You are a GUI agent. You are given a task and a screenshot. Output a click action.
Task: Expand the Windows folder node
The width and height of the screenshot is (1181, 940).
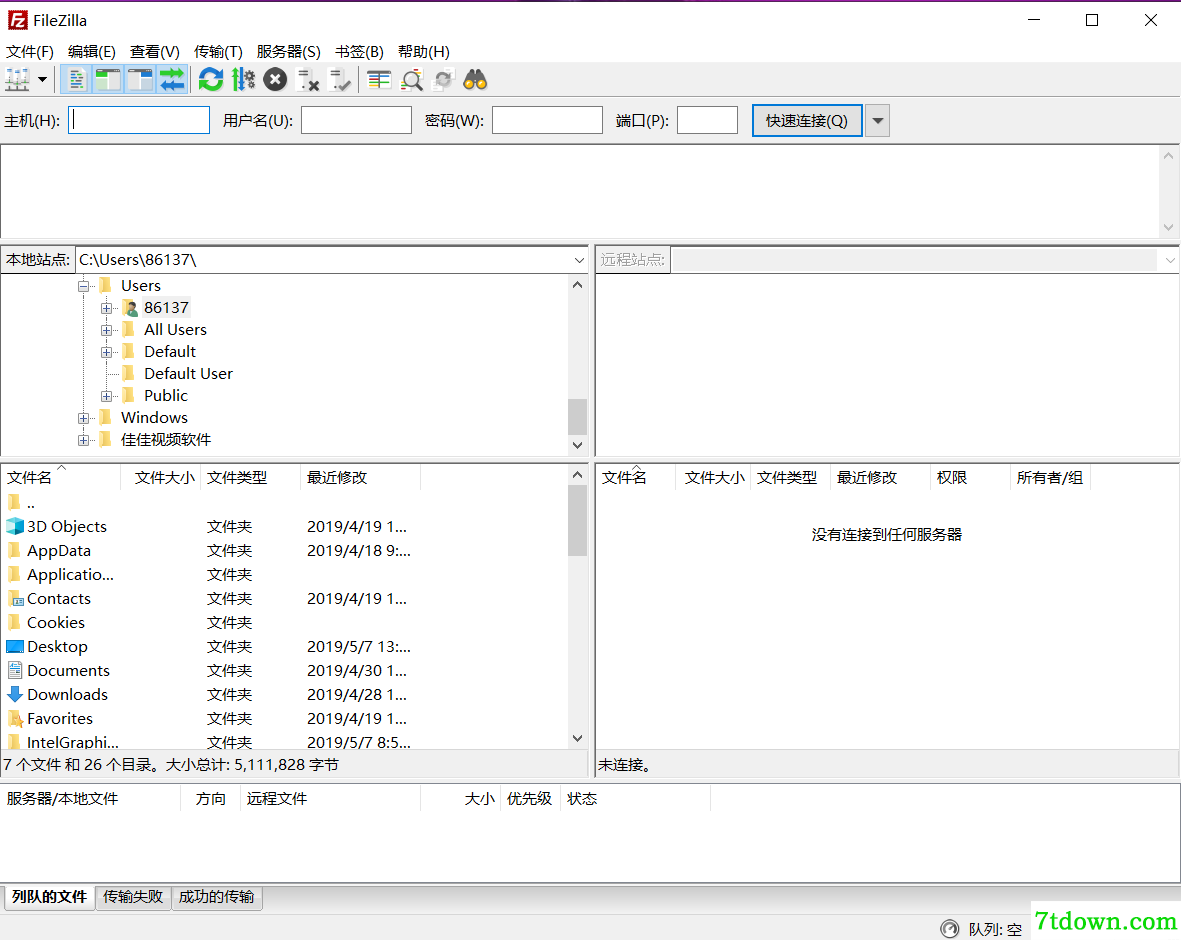84,418
